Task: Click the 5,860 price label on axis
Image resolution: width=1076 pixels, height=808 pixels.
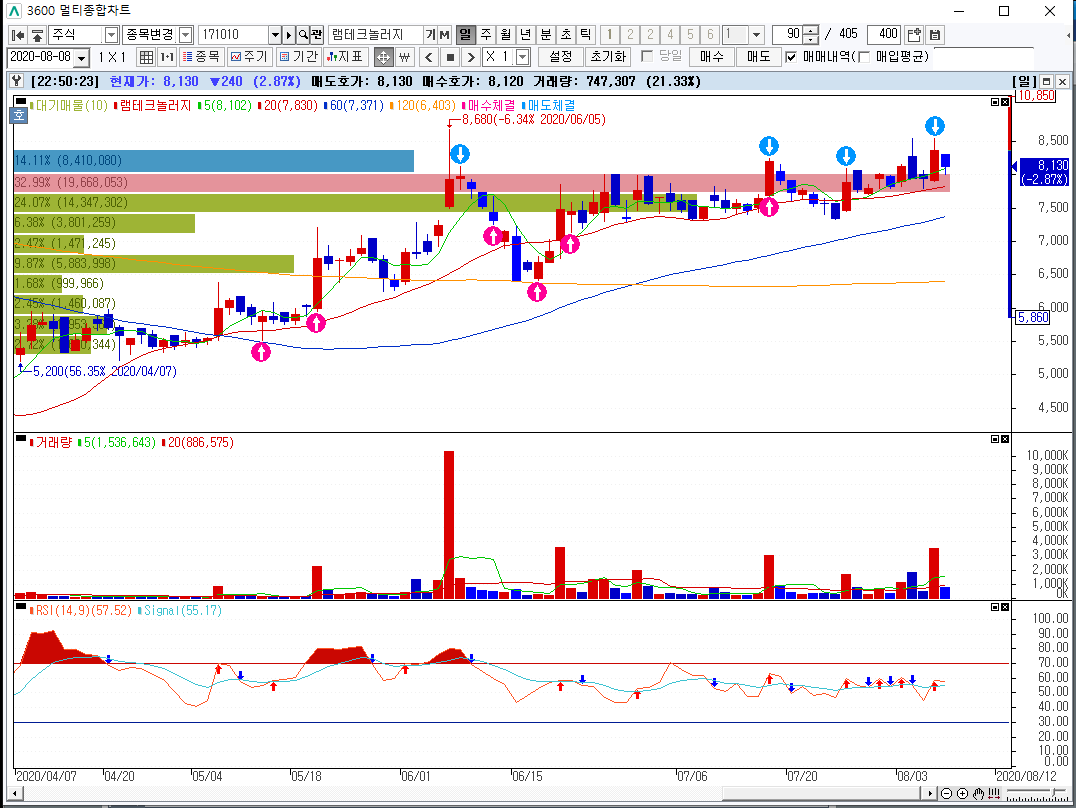Action: [1033, 317]
